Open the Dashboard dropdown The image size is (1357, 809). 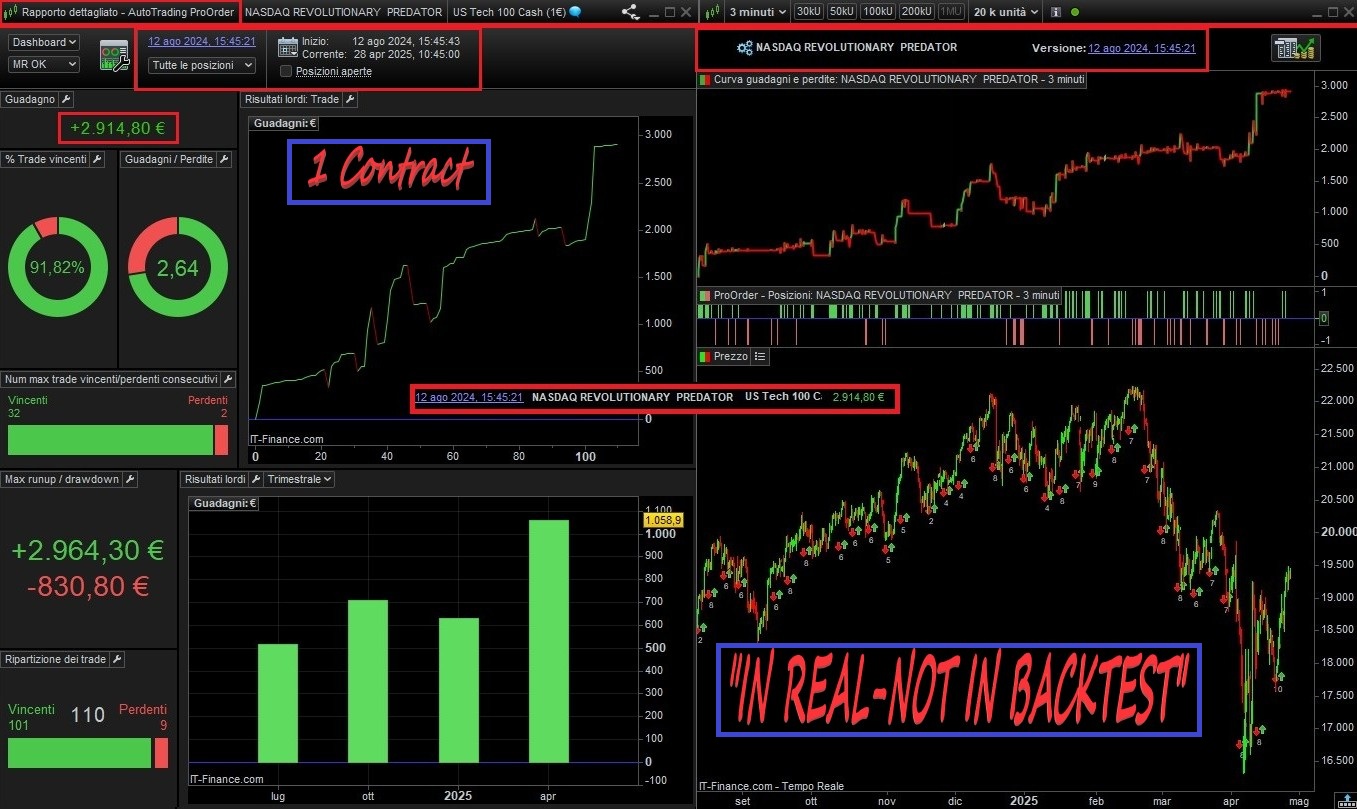click(44, 42)
